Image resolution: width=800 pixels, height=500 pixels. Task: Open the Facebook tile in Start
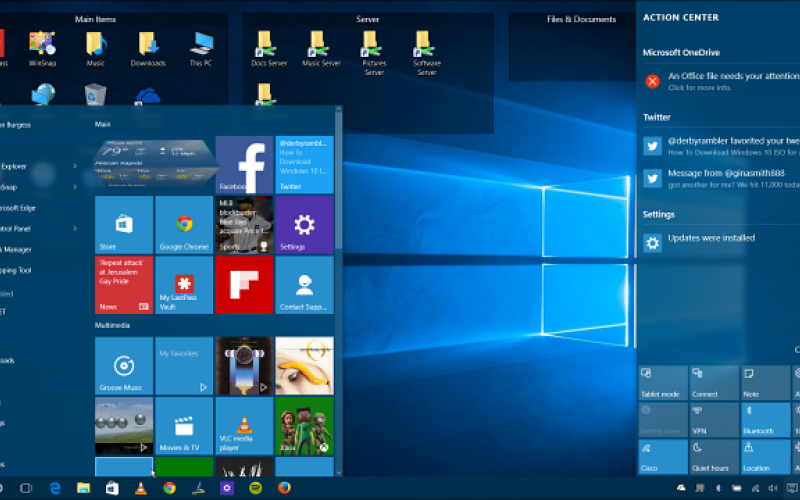tap(244, 164)
